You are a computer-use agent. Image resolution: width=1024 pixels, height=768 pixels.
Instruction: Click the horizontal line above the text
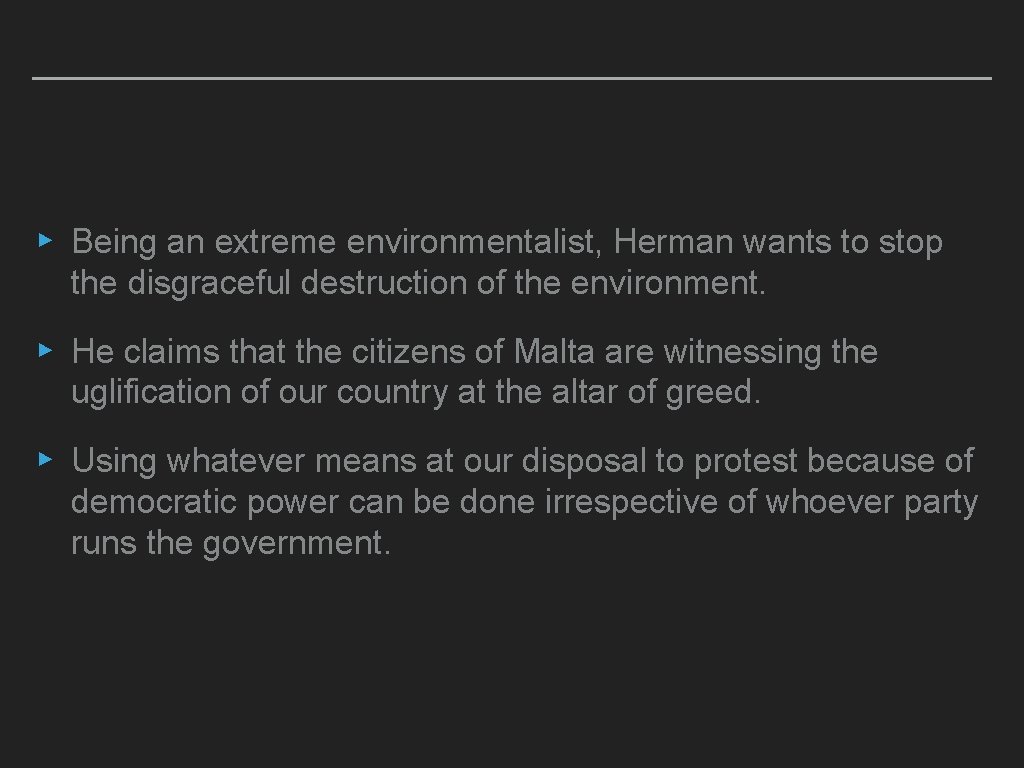click(x=512, y=78)
